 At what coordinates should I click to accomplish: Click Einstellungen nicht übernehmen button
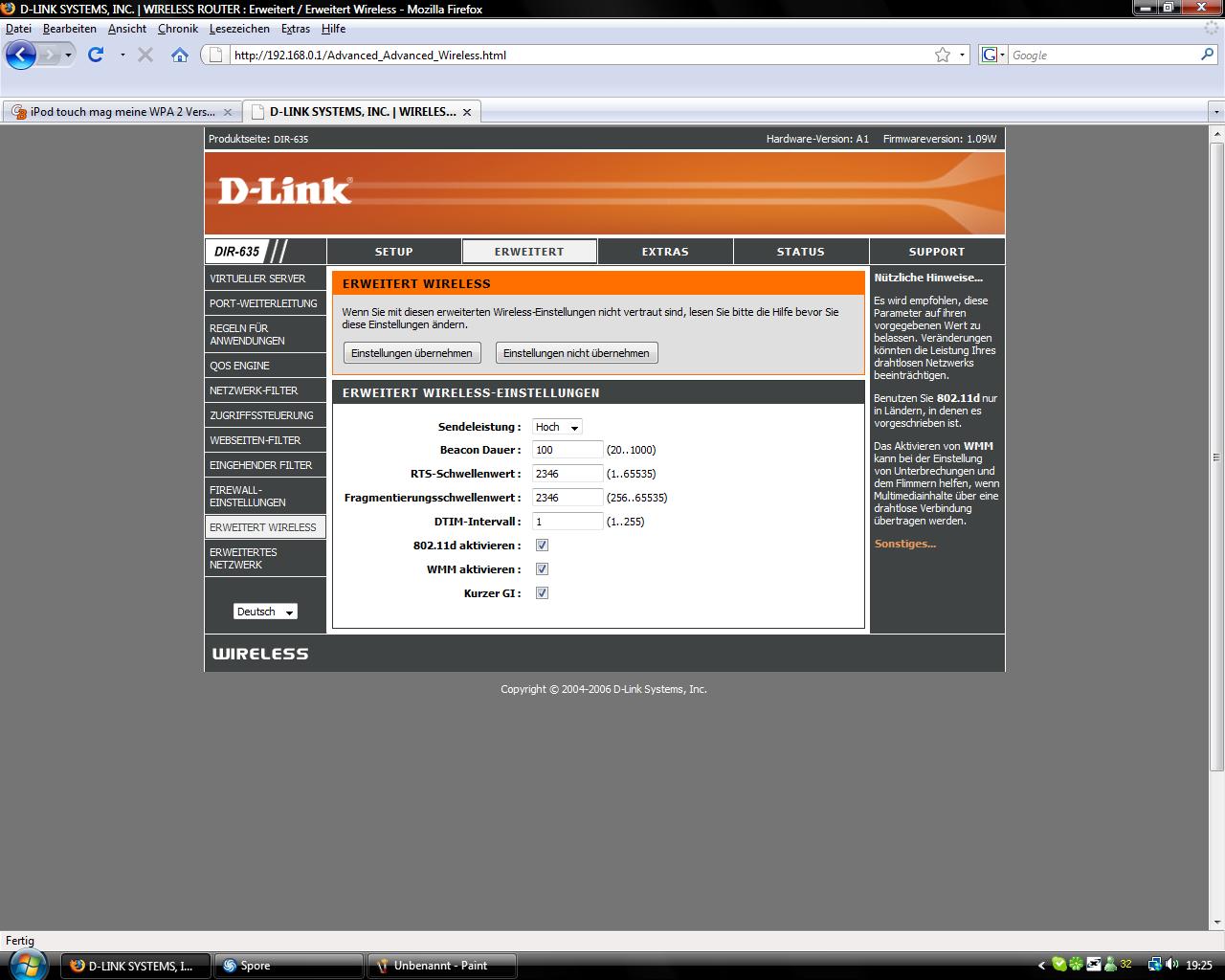(576, 353)
